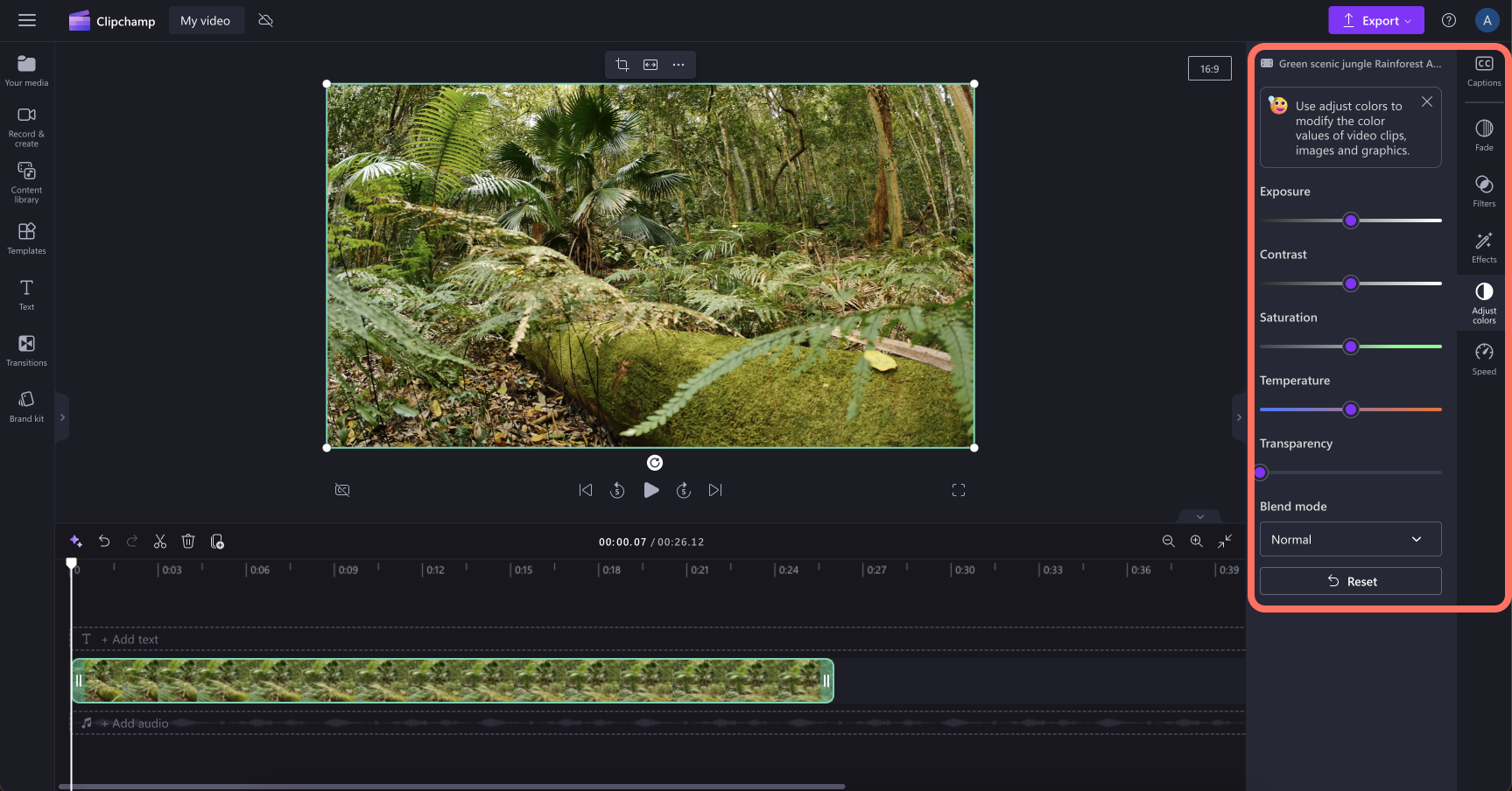Toggle the cloud backup icon beside My video
The height and width of the screenshot is (791, 1512).
(265, 19)
